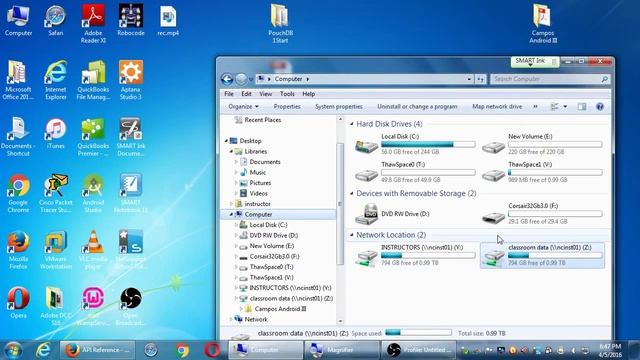640x360 pixels.
Task: Select the Safari desktop icon
Action: coord(56,20)
